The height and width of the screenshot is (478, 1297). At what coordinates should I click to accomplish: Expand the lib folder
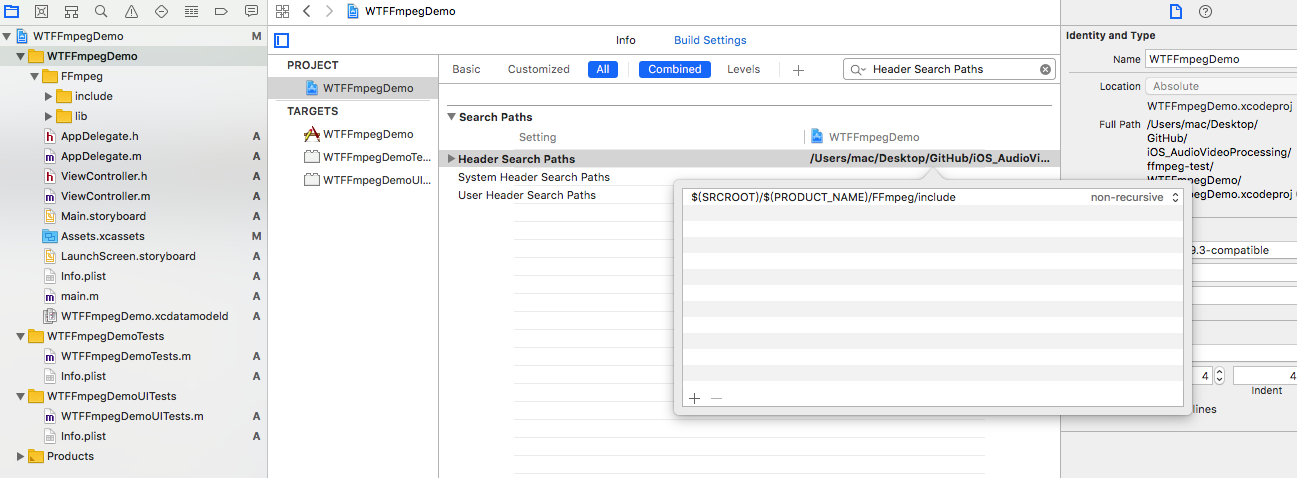click(x=48, y=116)
